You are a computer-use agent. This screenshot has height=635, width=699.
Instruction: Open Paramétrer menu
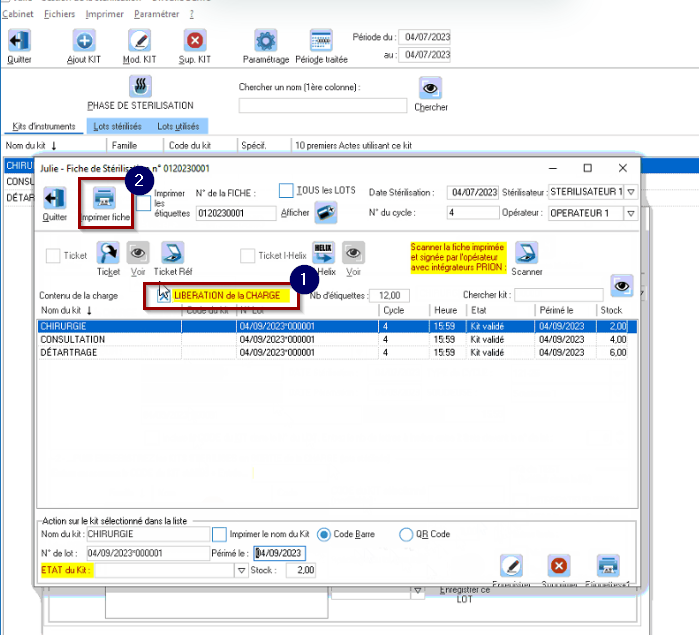[156, 14]
